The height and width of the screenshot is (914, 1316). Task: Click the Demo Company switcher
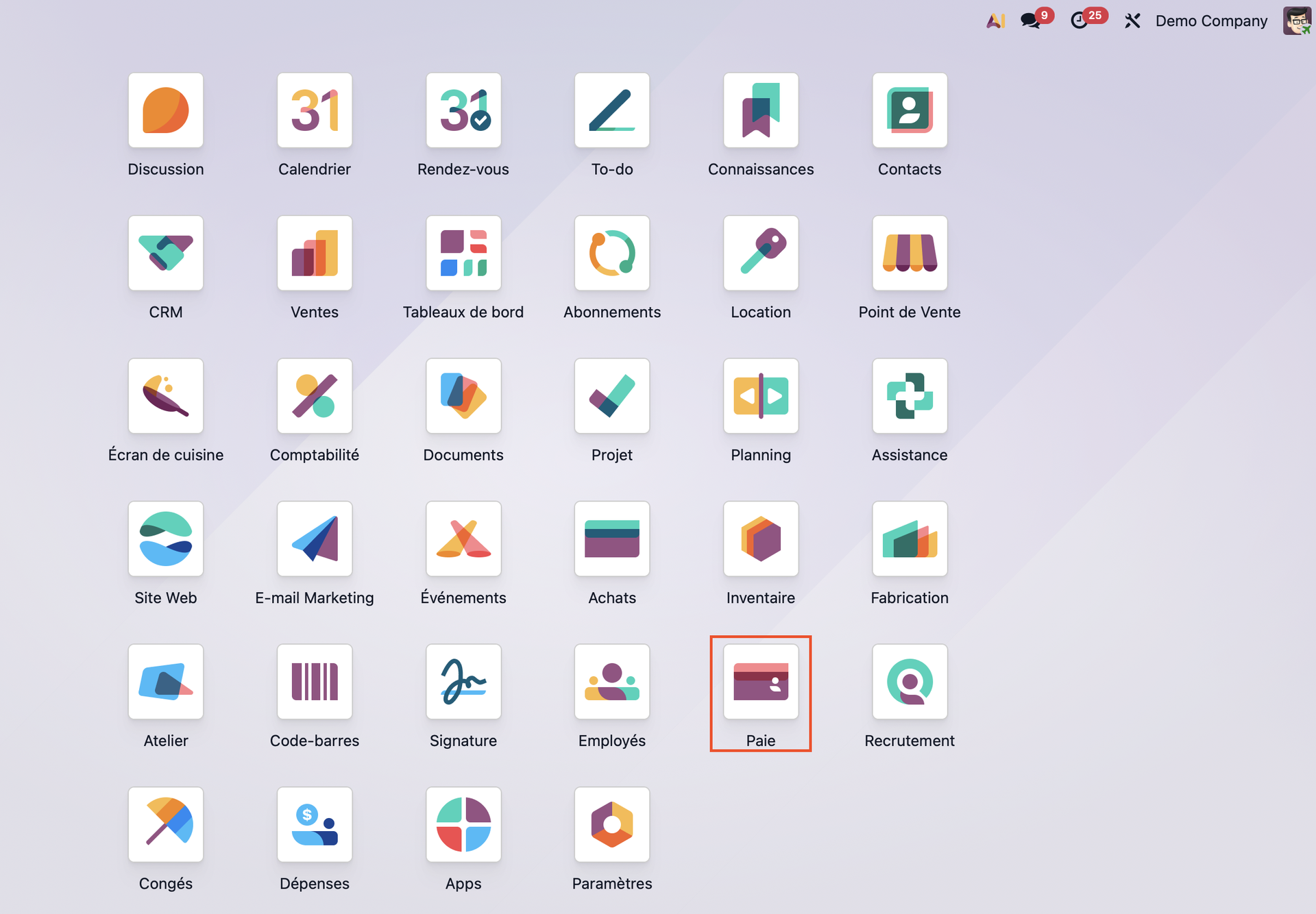[x=1210, y=21]
